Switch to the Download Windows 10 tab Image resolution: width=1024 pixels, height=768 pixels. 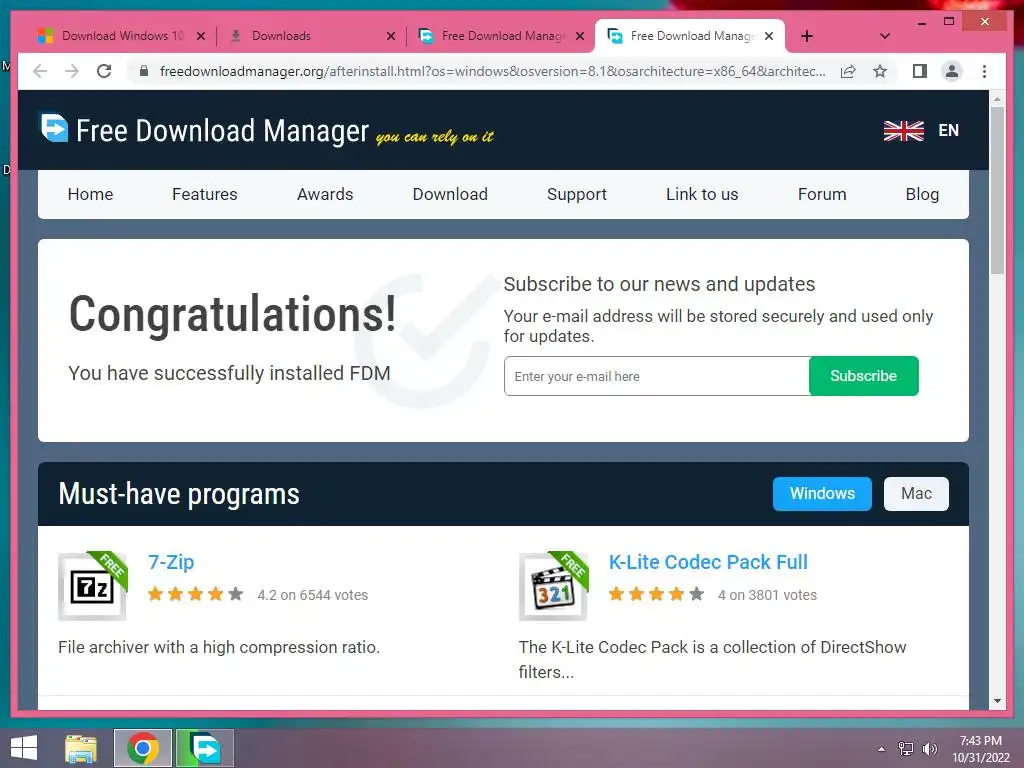click(x=123, y=36)
